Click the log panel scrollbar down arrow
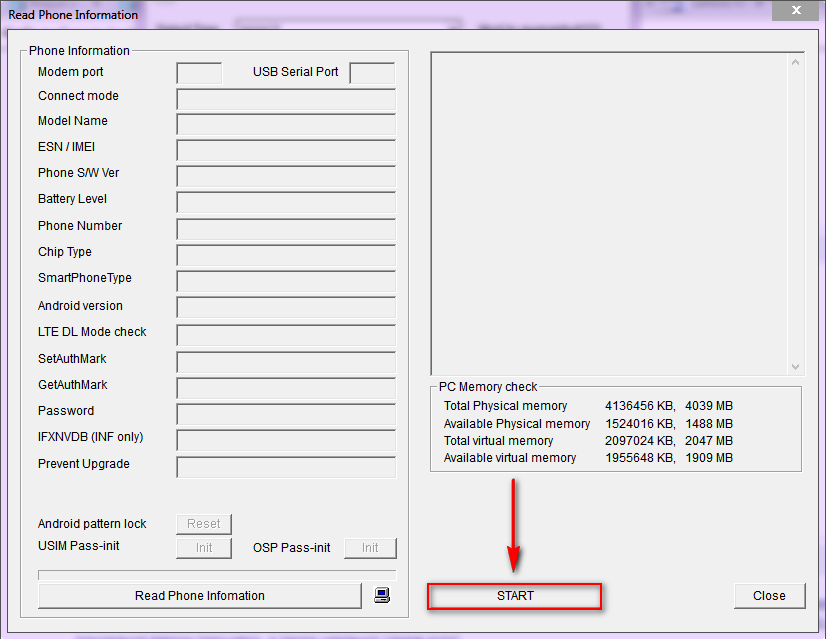Viewport: 826px width, 639px height. [796, 367]
